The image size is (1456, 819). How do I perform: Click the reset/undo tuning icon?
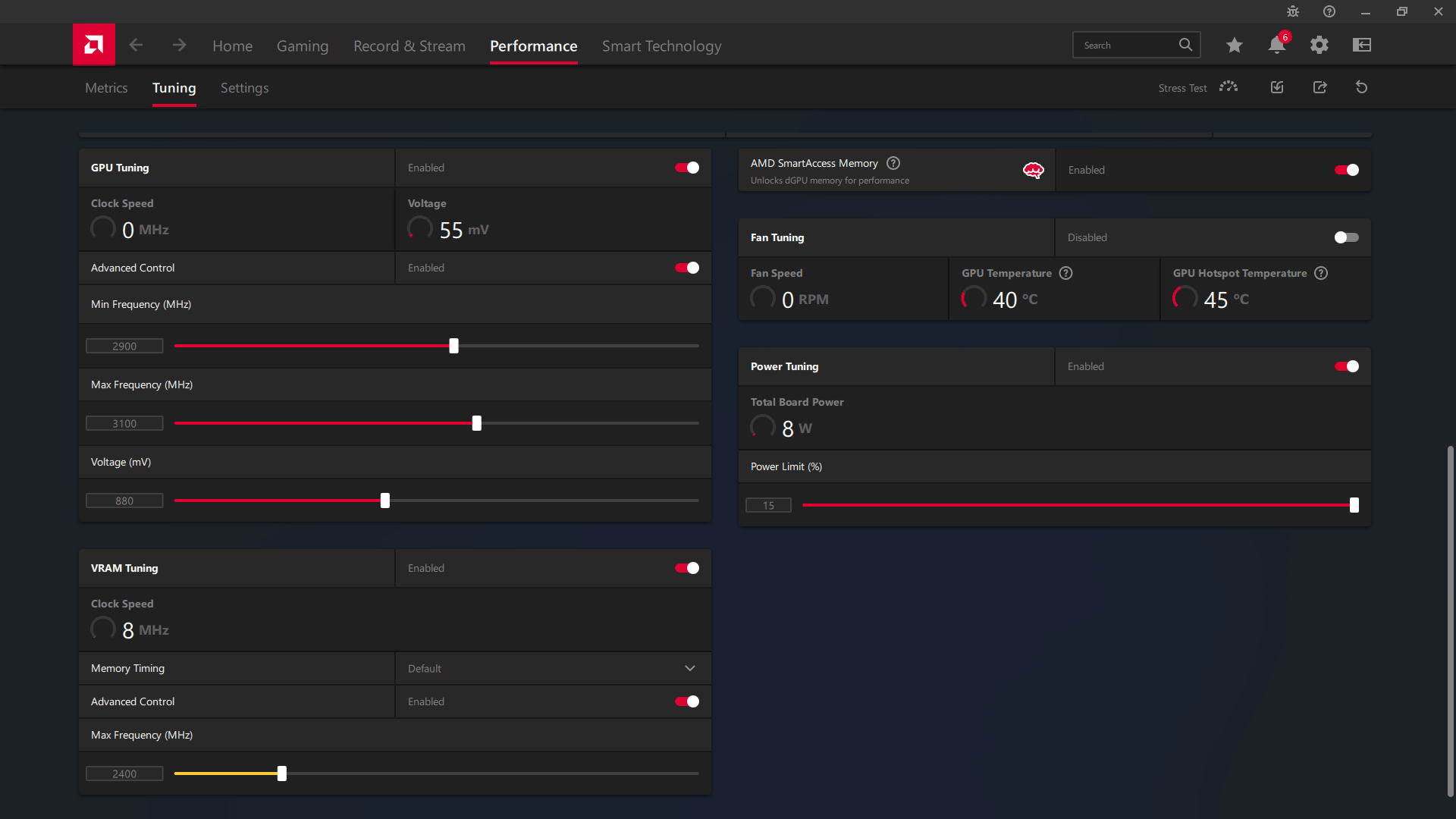pos(1361,87)
